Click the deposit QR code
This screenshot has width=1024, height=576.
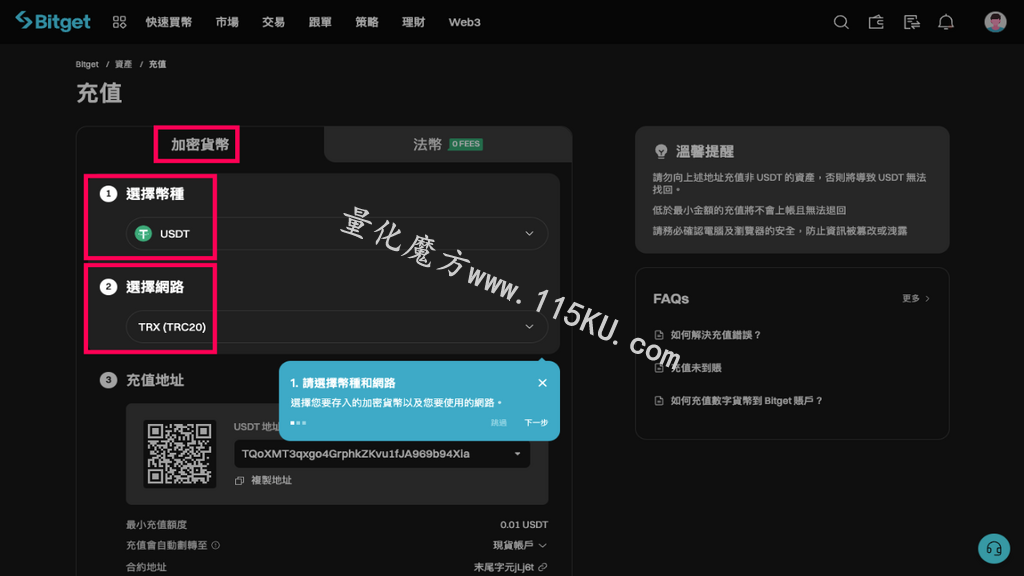point(180,454)
